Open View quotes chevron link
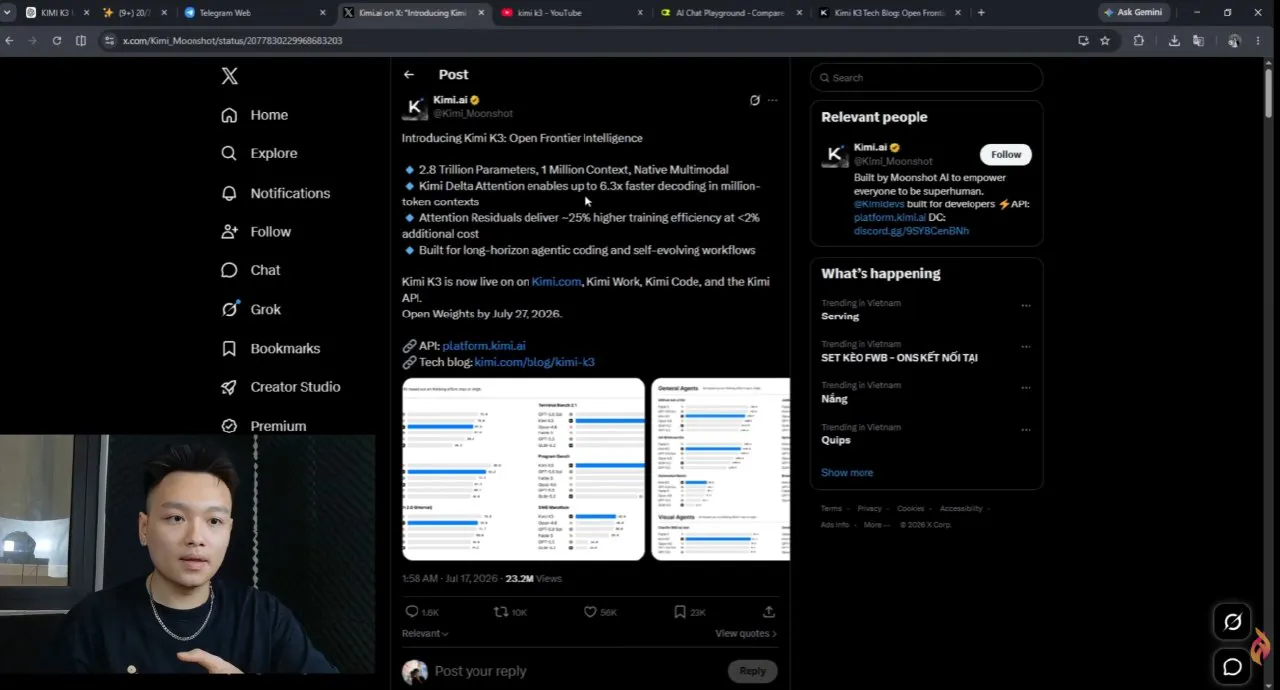This screenshot has width=1280, height=690. pos(746,633)
